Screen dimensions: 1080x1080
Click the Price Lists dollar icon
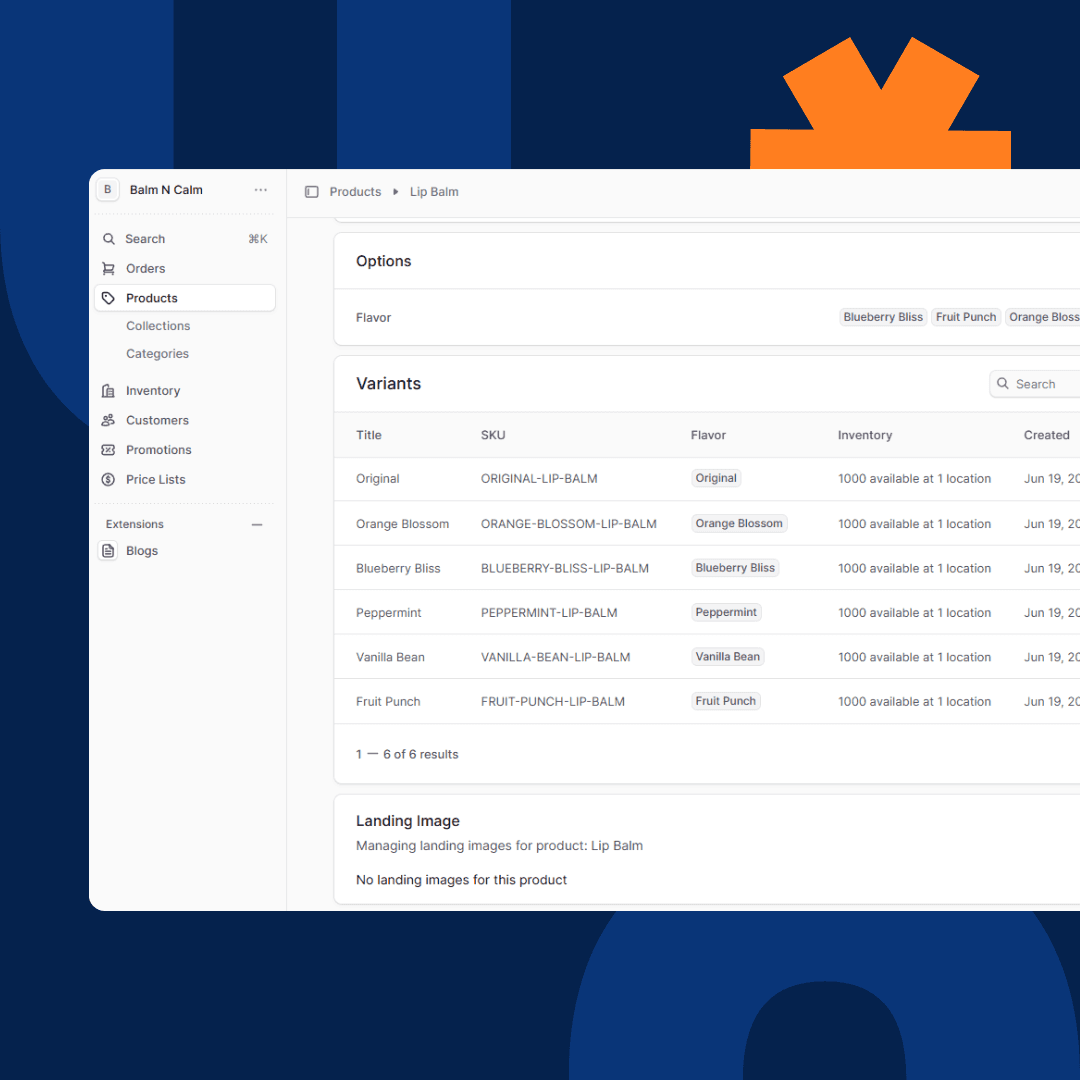(x=109, y=480)
